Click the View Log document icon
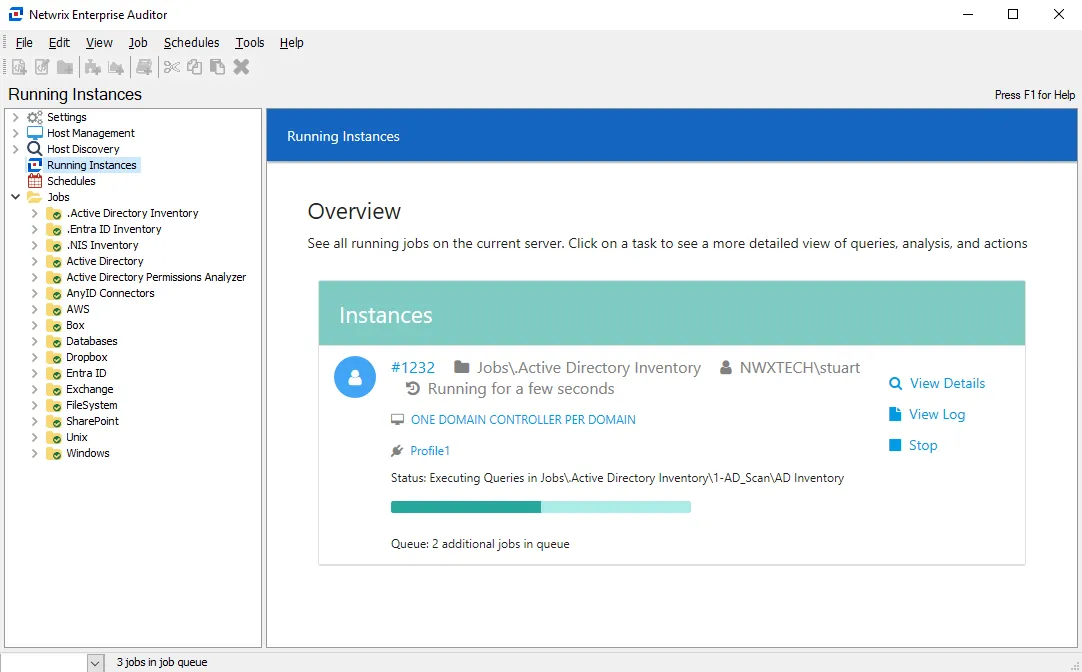1082x672 pixels. coord(895,414)
